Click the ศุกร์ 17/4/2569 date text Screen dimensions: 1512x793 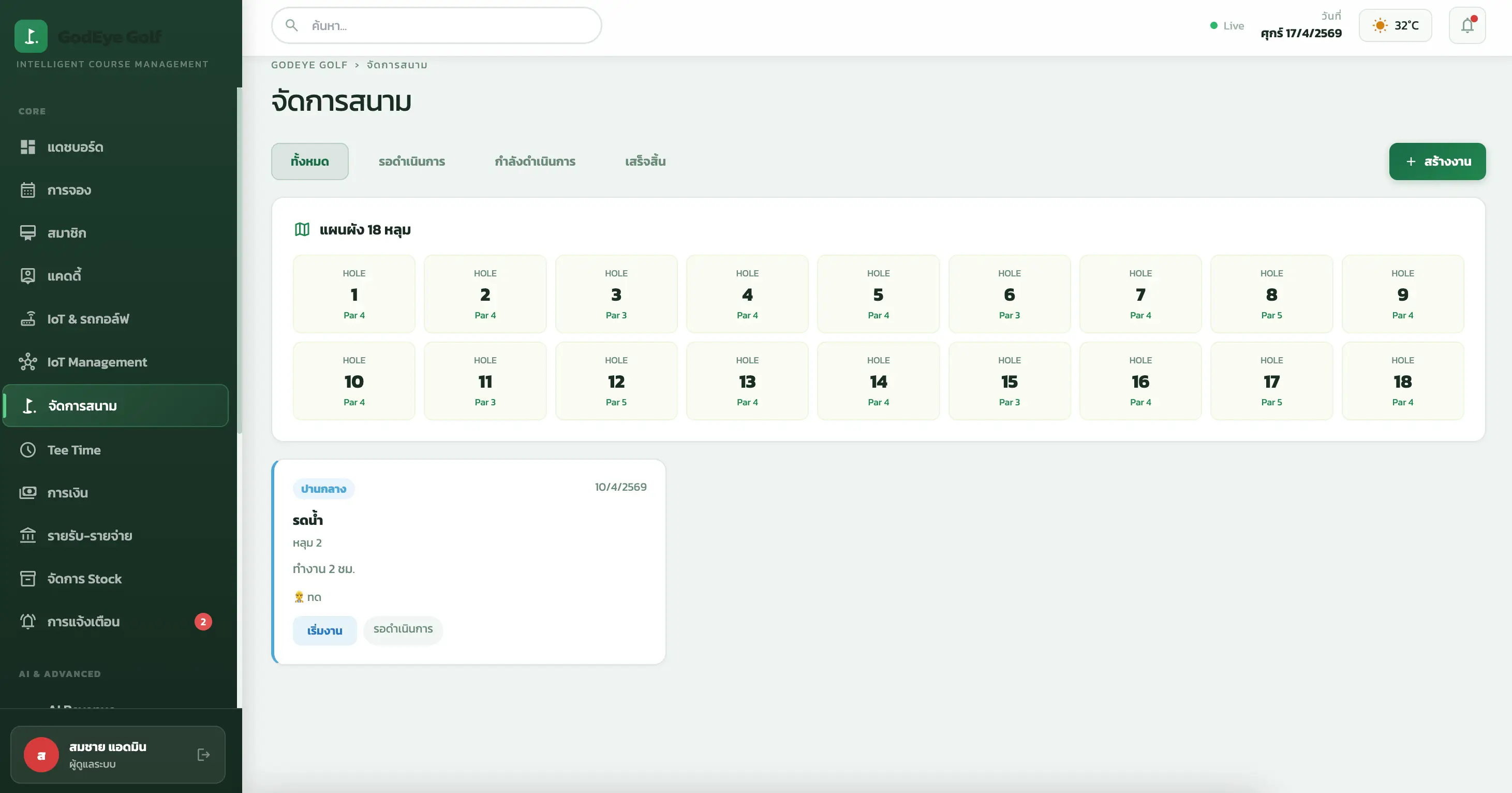(x=1301, y=33)
